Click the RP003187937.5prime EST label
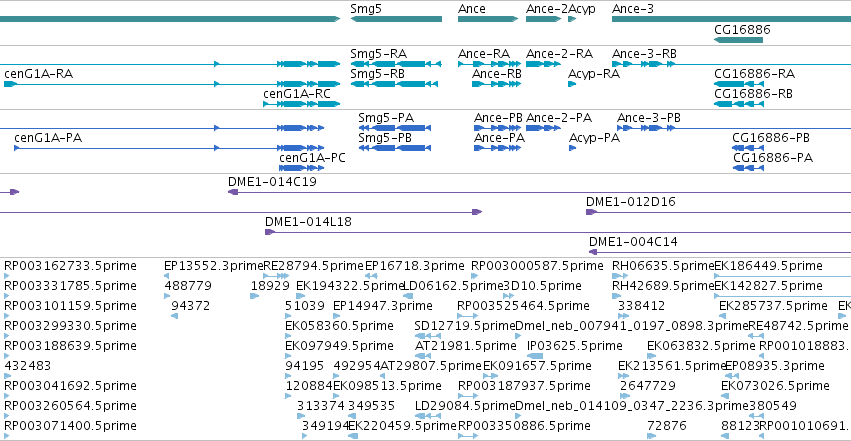 tap(524, 386)
